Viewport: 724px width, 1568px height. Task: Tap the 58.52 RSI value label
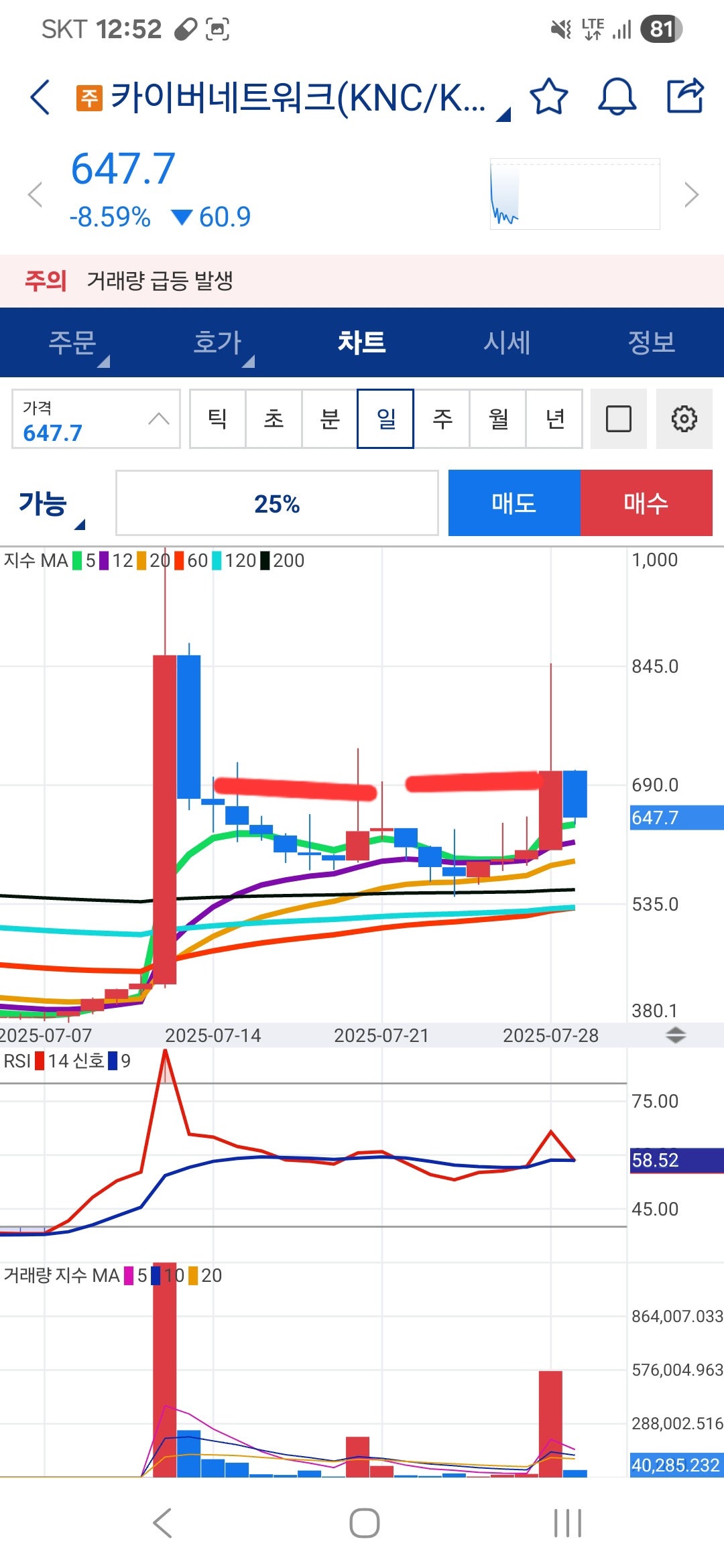pyautogui.click(x=676, y=1160)
